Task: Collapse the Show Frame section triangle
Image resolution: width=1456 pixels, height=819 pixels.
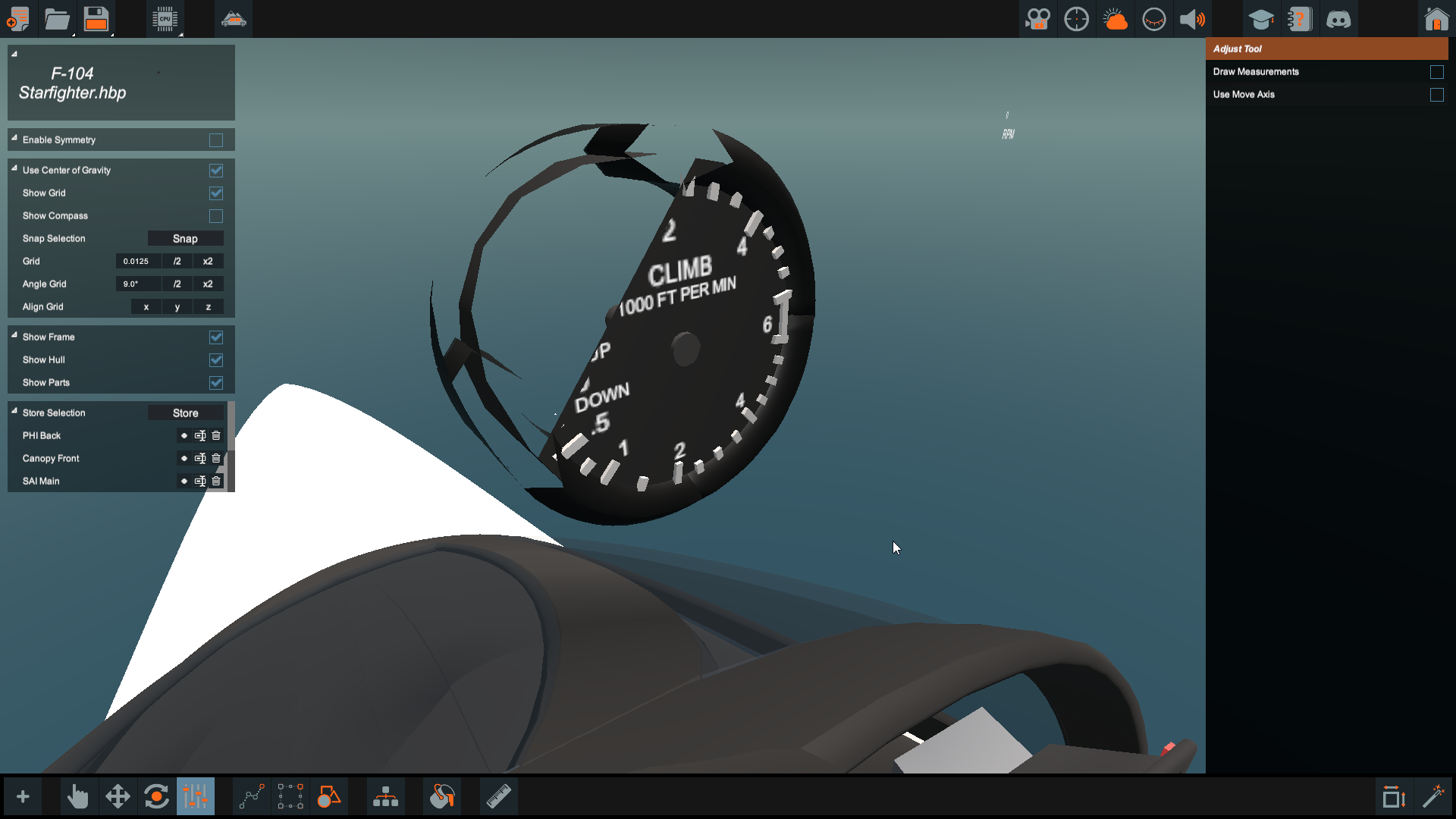Action: tap(14, 335)
